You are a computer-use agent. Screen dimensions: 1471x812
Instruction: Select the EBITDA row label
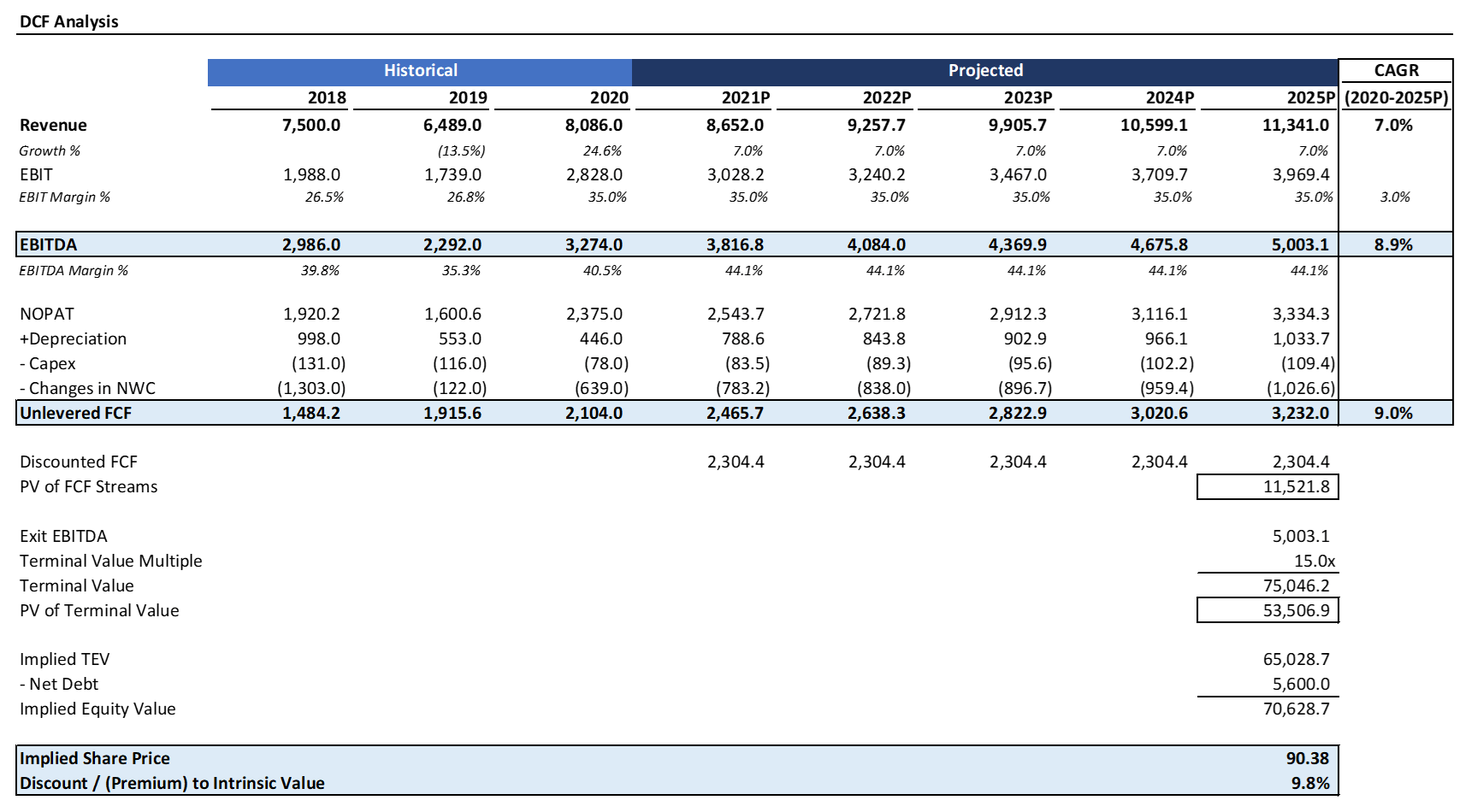[x=48, y=244]
